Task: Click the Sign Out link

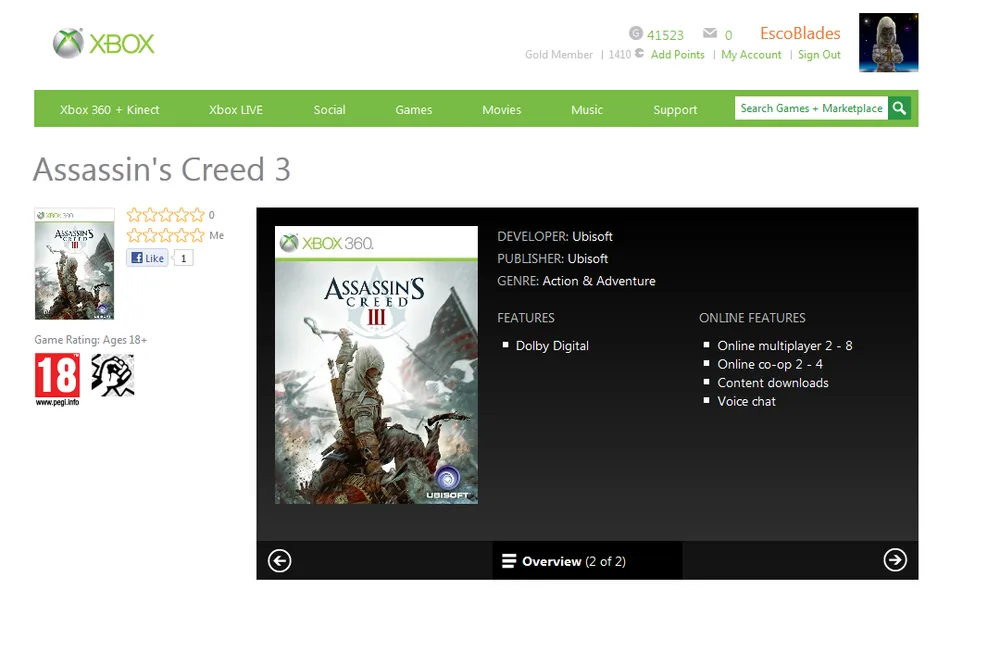Action: coord(820,55)
